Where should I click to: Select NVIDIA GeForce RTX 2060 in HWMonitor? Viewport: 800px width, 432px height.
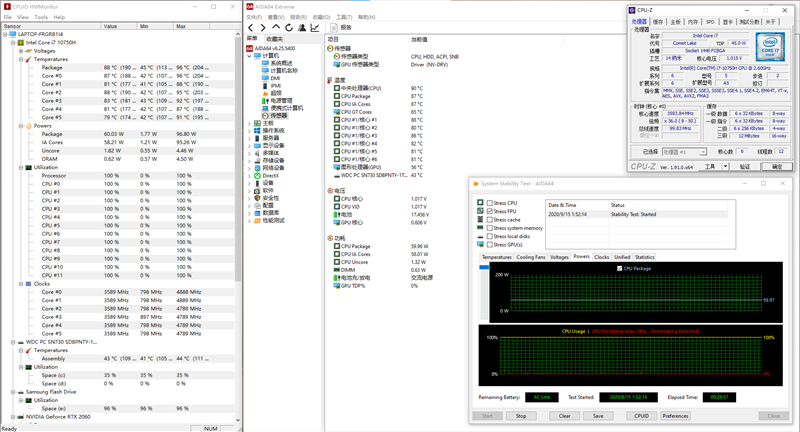58,417
